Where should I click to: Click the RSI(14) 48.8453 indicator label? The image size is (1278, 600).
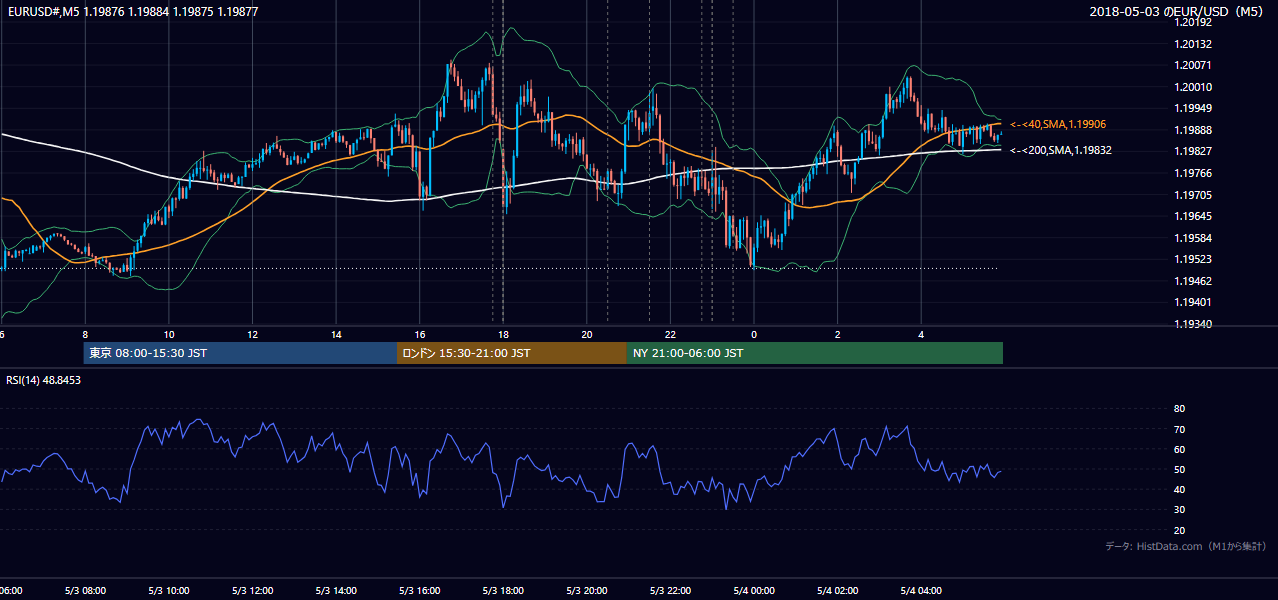[x=44, y=380]
